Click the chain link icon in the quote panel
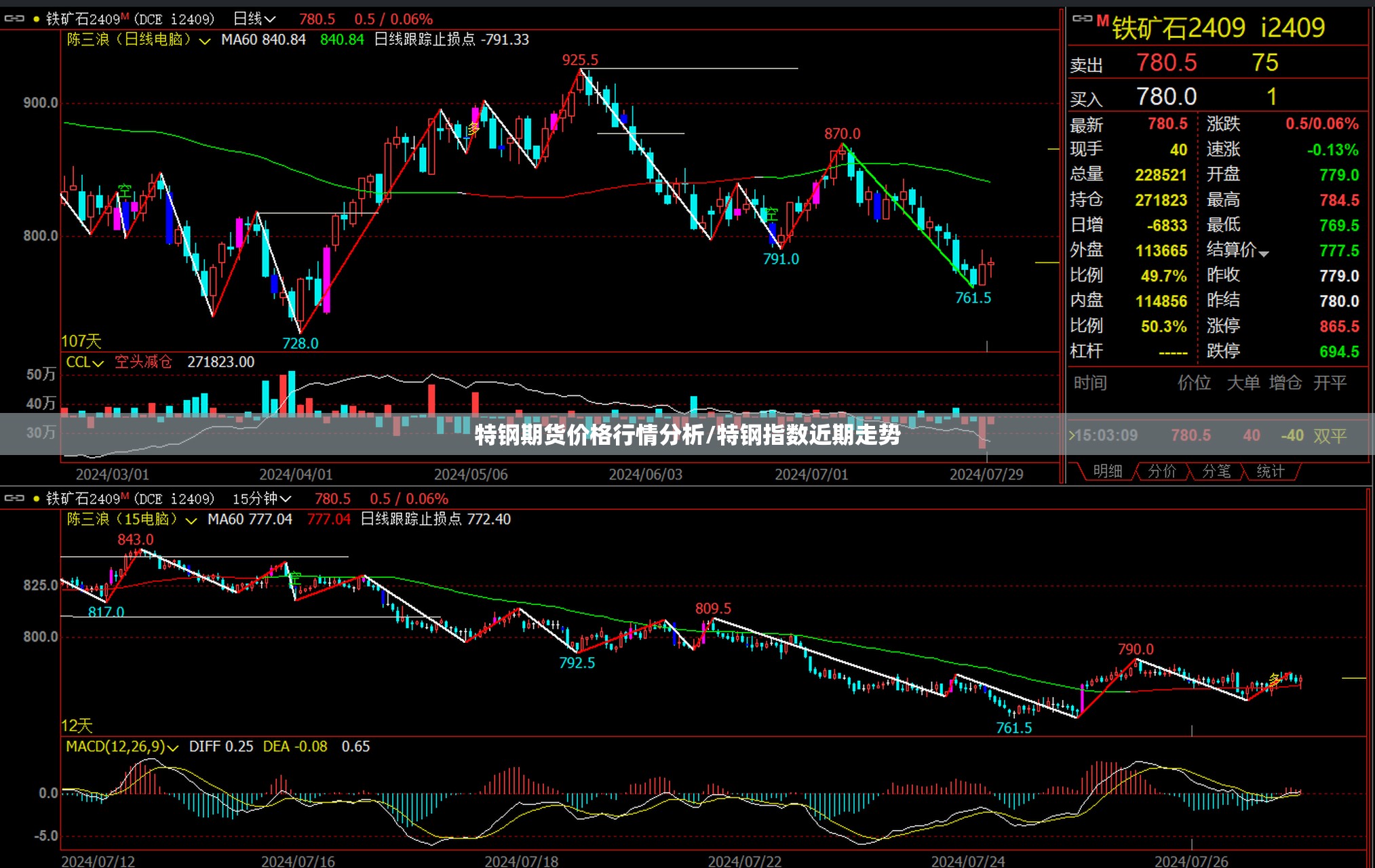The height and width of the screenshot is (868, 1375). pos(1082,19)
